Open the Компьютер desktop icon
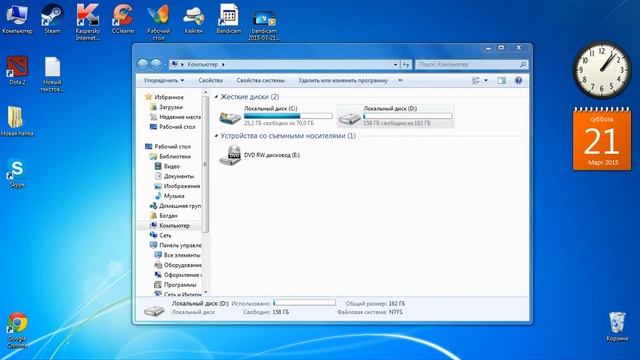The image size is (640, 360). pos(17,18)
